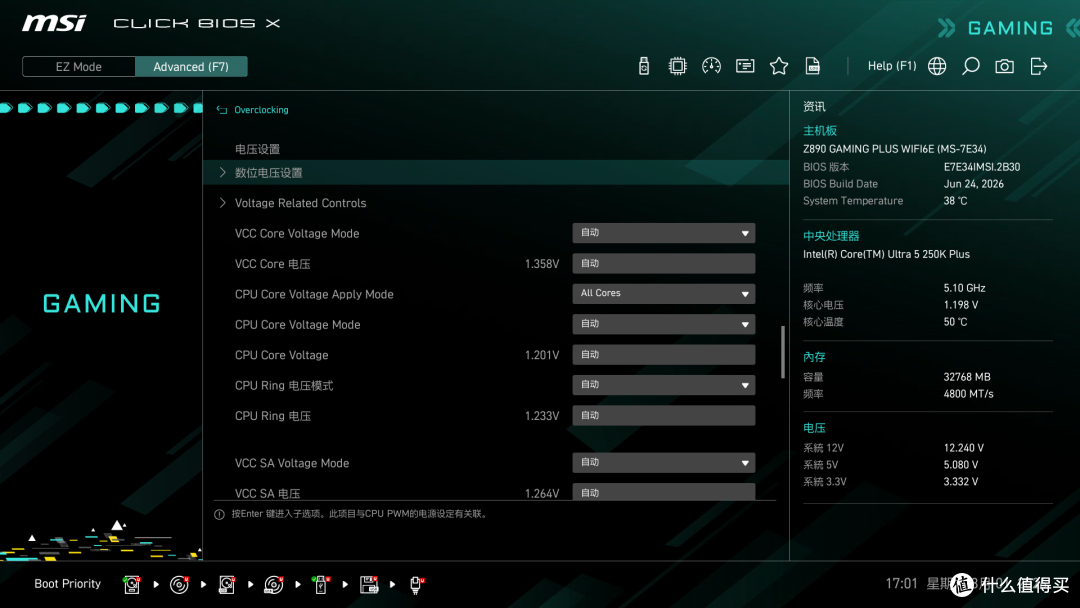Select the USB floppy boot device
The width and height of the screenshot is (1080, 608).
pyautogui.click(x=368, y=585)
